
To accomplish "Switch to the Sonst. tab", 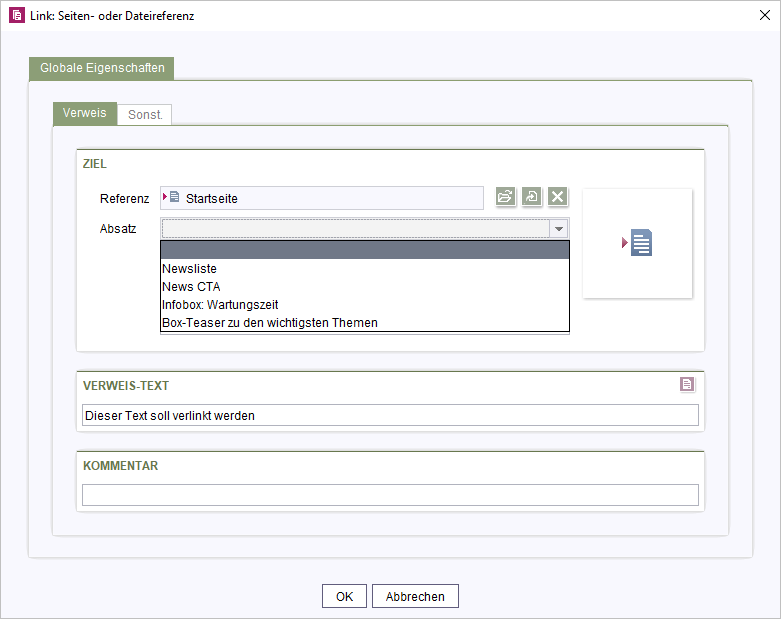I will [x=145, y=115].
